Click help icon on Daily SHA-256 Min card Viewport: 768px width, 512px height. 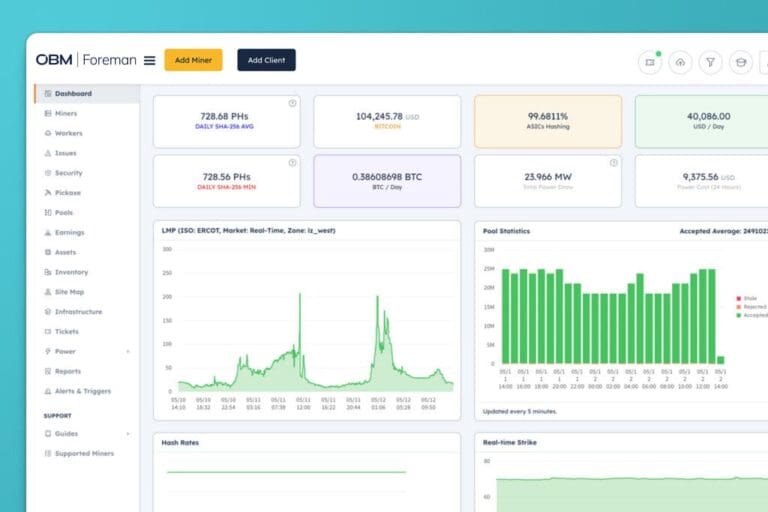click(292, 162)
